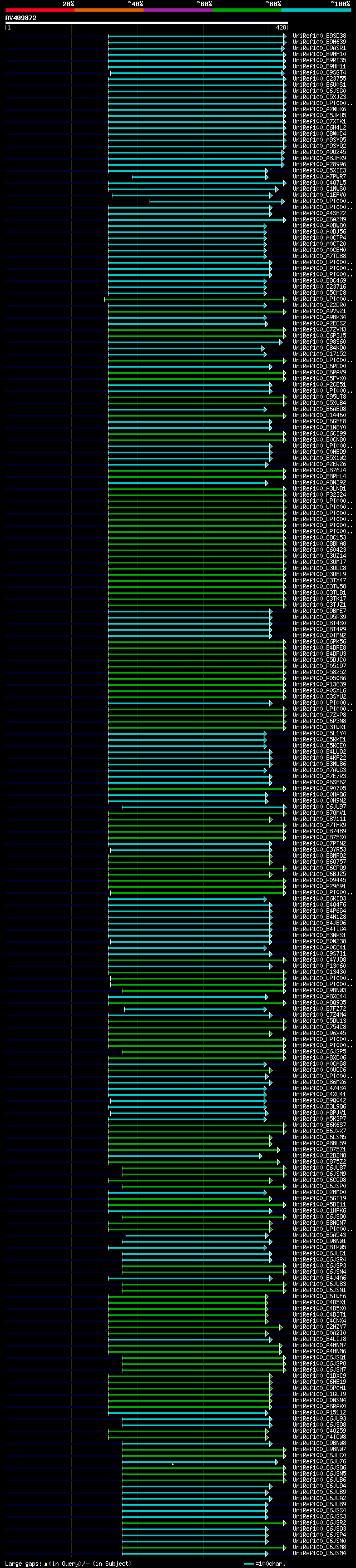The image size is (356, 1568).
Task: Select hit UniRef100_P15112
Action: [319, 1413]
